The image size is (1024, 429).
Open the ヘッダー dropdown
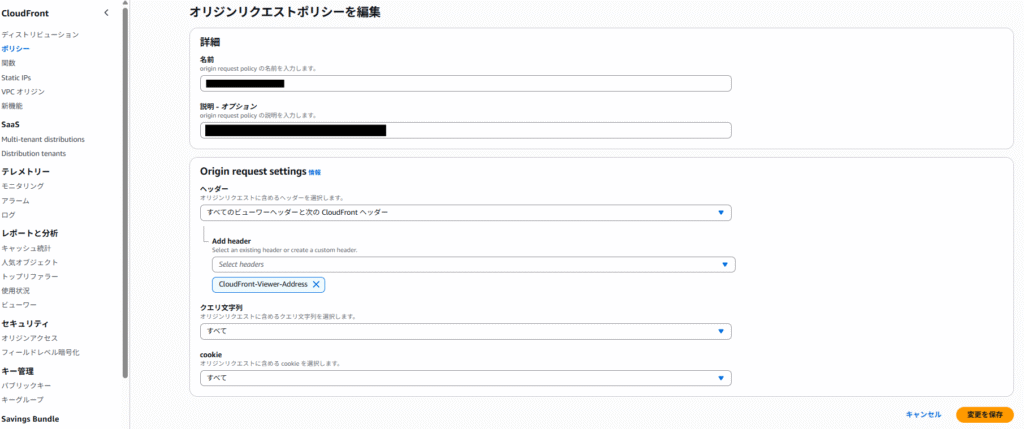pos(465,213)
